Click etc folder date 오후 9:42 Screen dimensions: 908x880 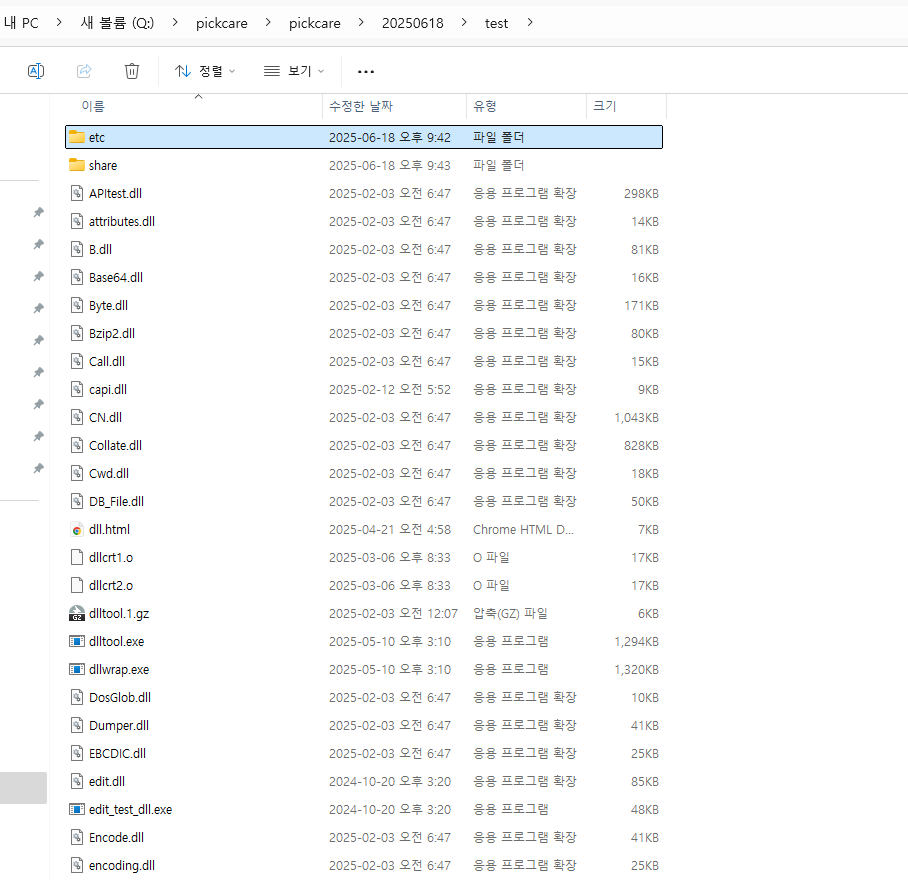(x=390, y=137)
